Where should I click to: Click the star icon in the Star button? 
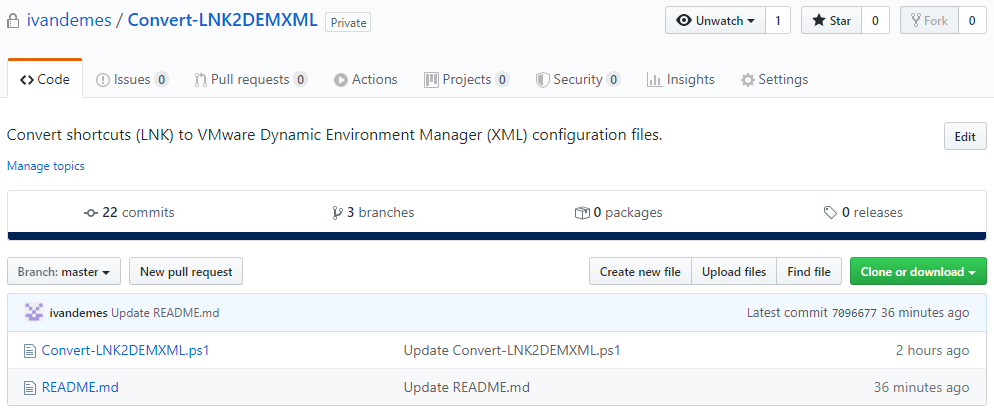(818, 20)
